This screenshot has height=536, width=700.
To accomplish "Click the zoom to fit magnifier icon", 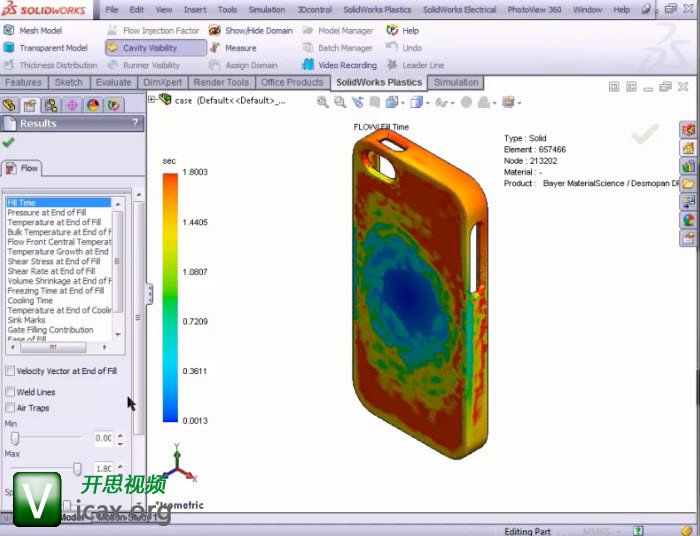I will 323,101.
